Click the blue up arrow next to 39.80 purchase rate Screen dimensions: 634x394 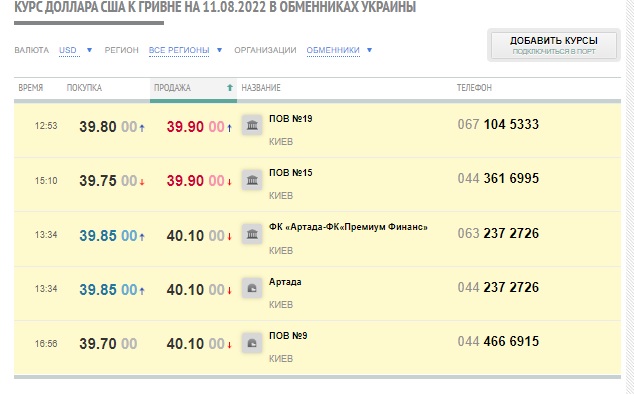142,128
